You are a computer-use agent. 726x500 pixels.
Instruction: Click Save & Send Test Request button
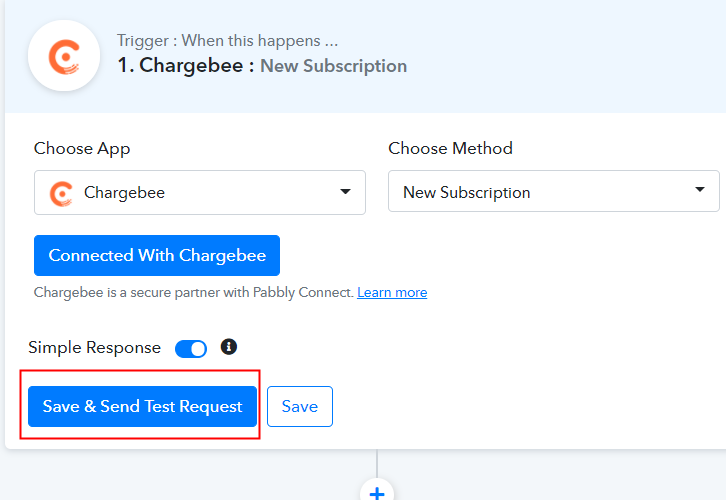(x=143, y=406)
